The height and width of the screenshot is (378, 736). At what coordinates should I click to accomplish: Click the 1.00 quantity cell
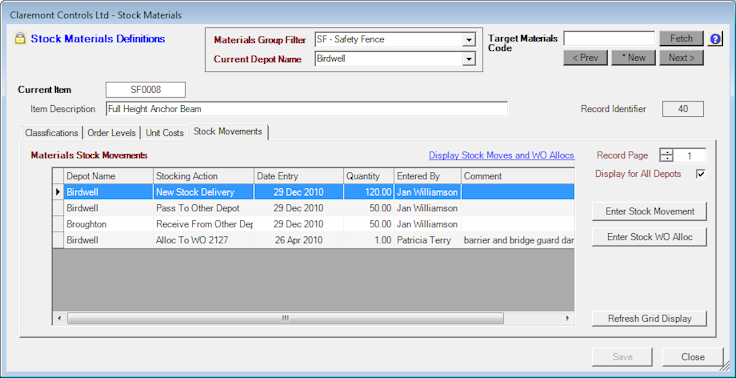368,240
